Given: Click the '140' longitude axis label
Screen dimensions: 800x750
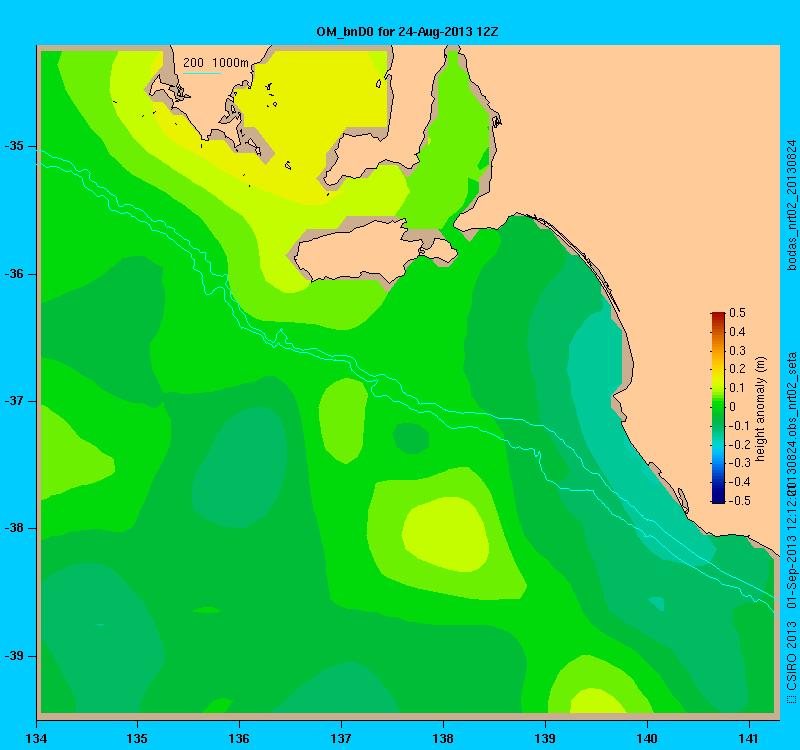Looking at the screenshot, I should (x=647, y=738).
